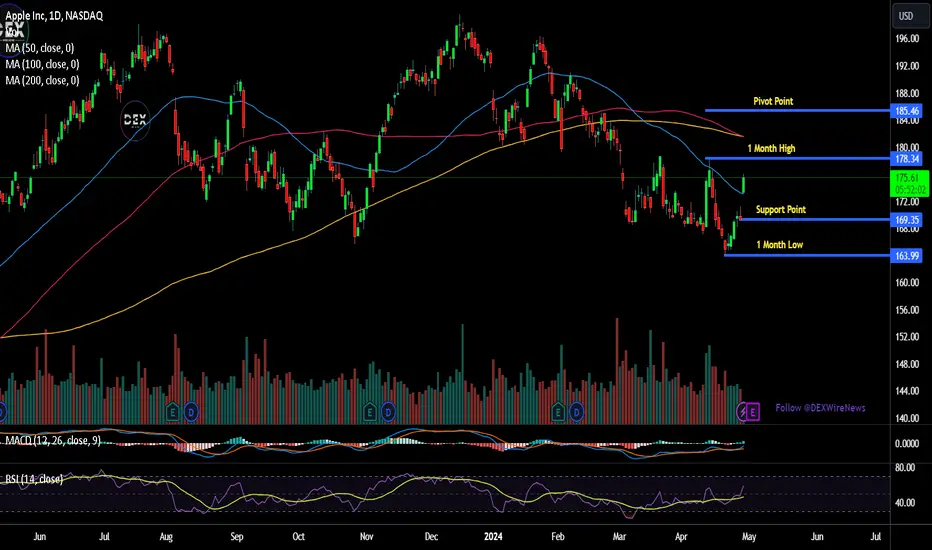Image resolution: width=932 pixels, height=550 pixels.
Task: Select the MA (100, close, 0) legend
Action: click(x=42, y=64)
